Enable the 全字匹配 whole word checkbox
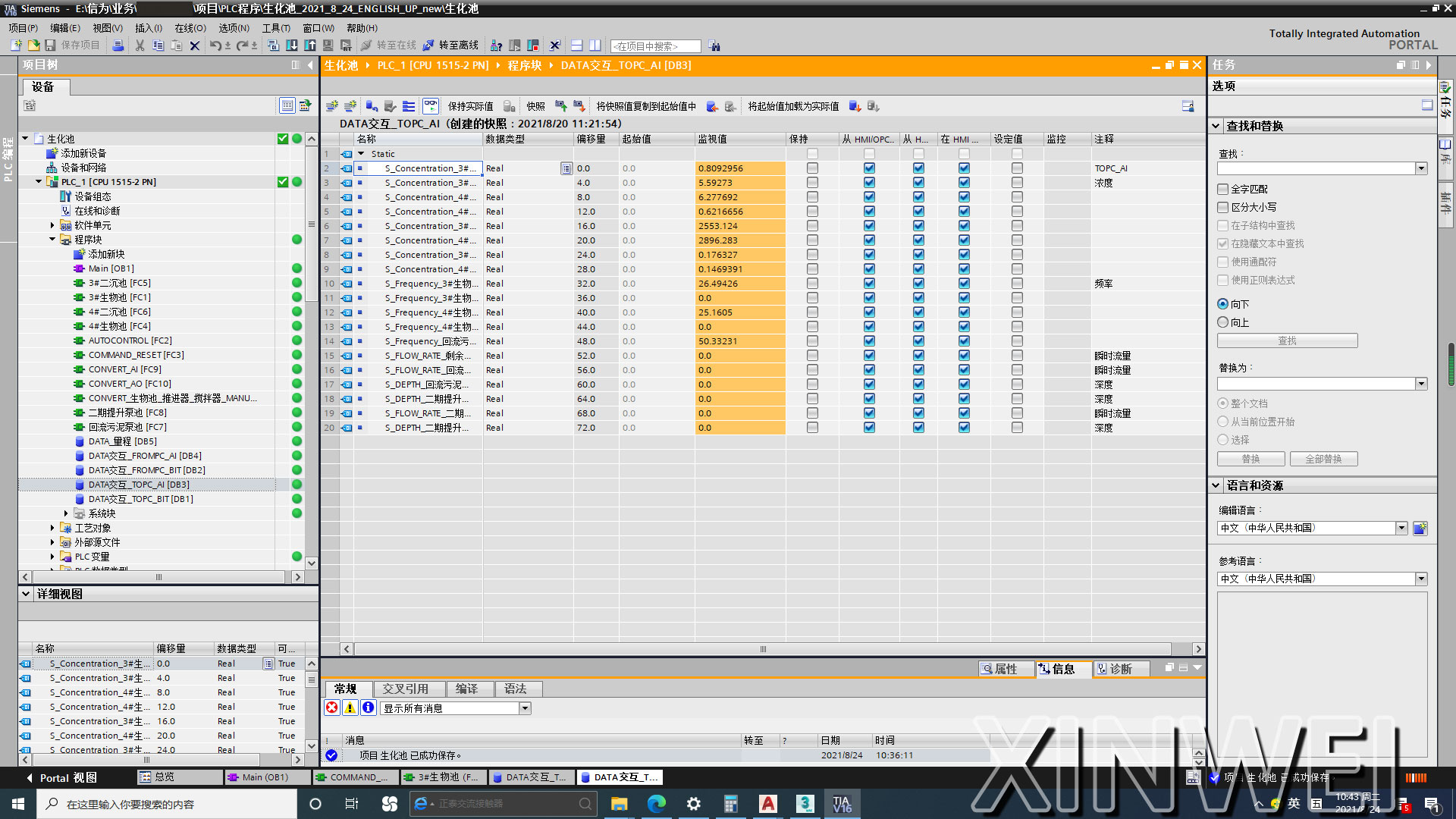This screenshot has width=1456, height=819. point(1222,189)
